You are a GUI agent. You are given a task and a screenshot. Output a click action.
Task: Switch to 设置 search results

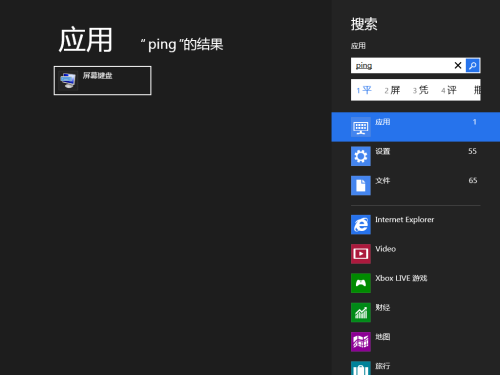pyautogui.click(x=416, y=156)
